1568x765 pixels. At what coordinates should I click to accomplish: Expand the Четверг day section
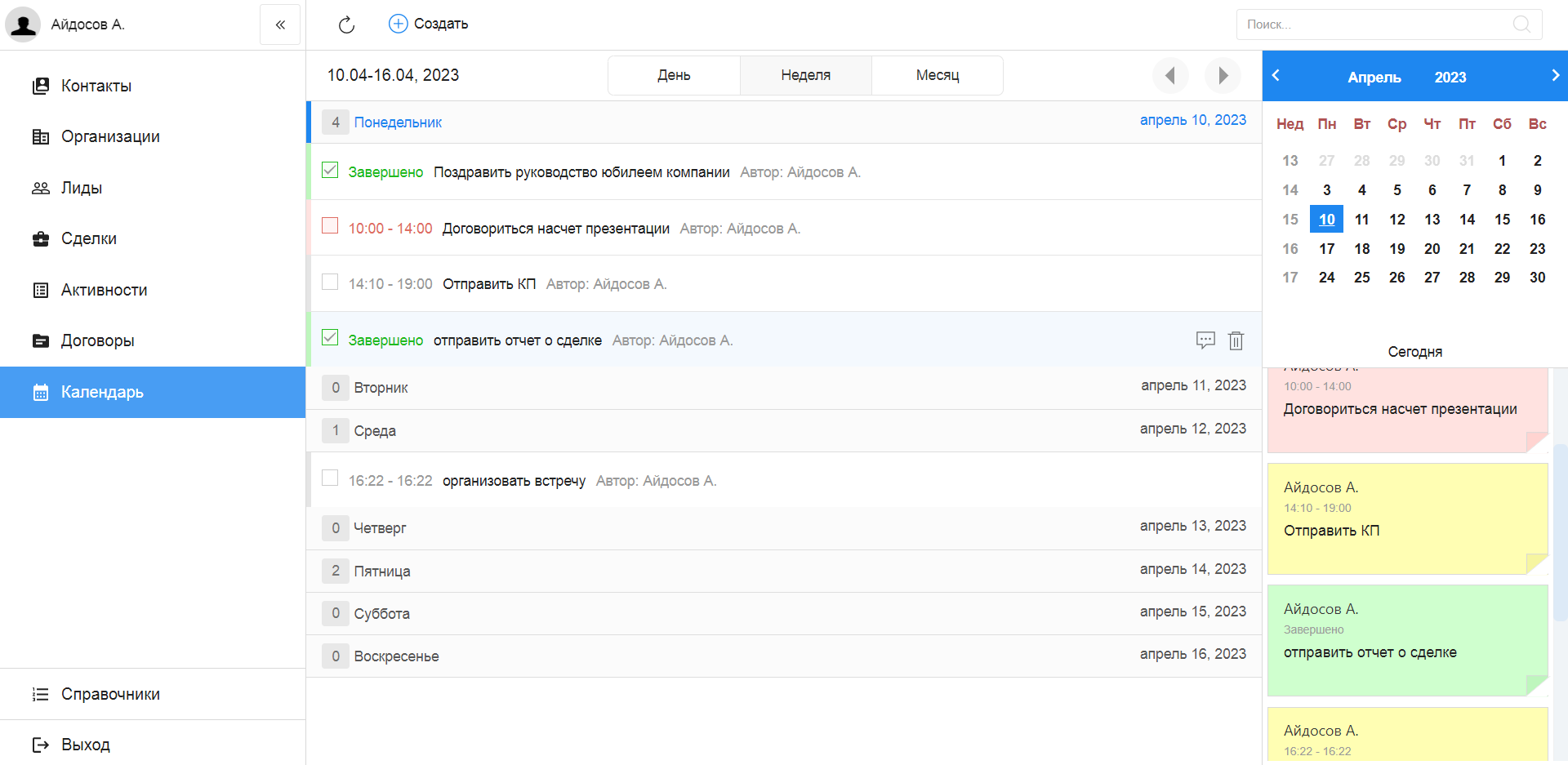pyautogui.click(x=784, y=528)
